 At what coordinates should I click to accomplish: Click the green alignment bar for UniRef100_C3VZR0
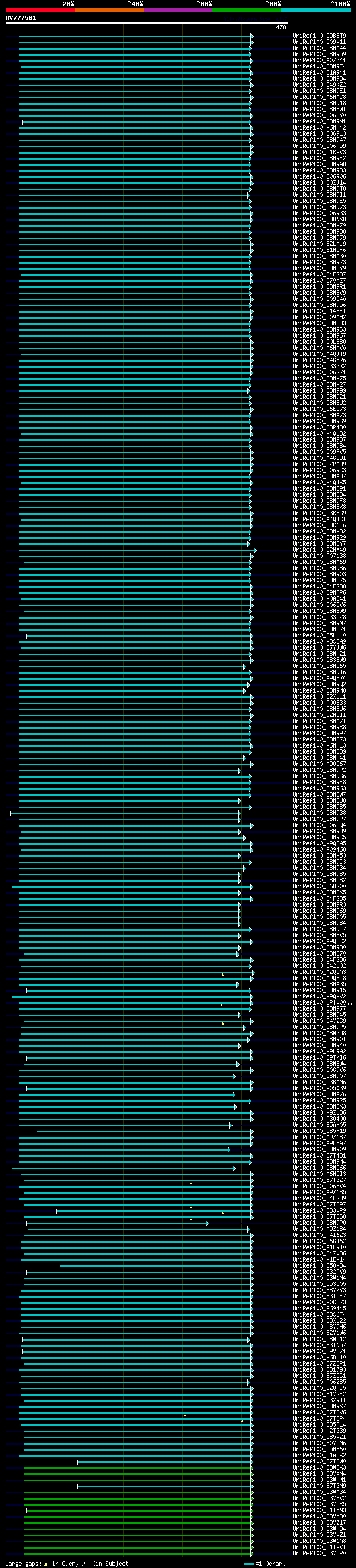138,1554
